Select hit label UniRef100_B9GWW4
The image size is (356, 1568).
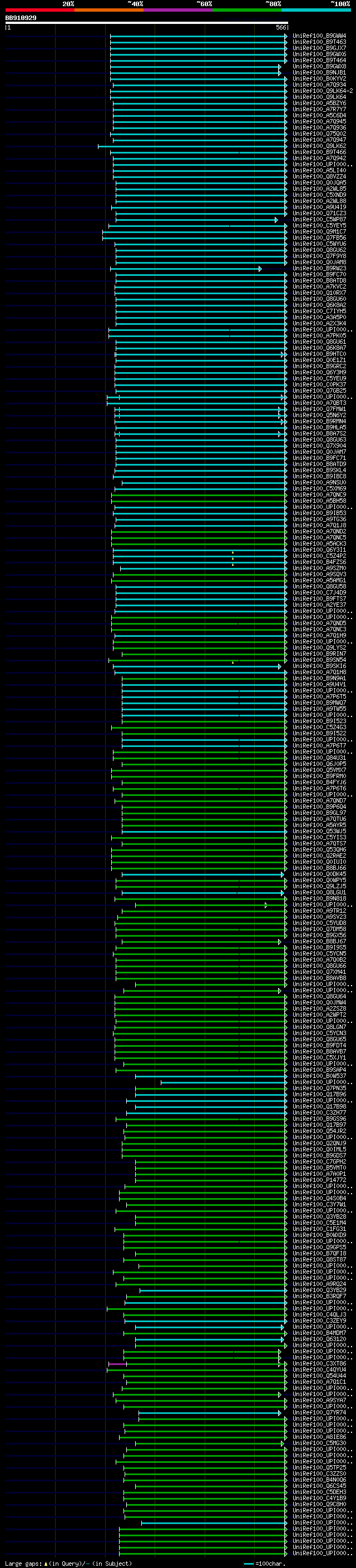point(319,36)
